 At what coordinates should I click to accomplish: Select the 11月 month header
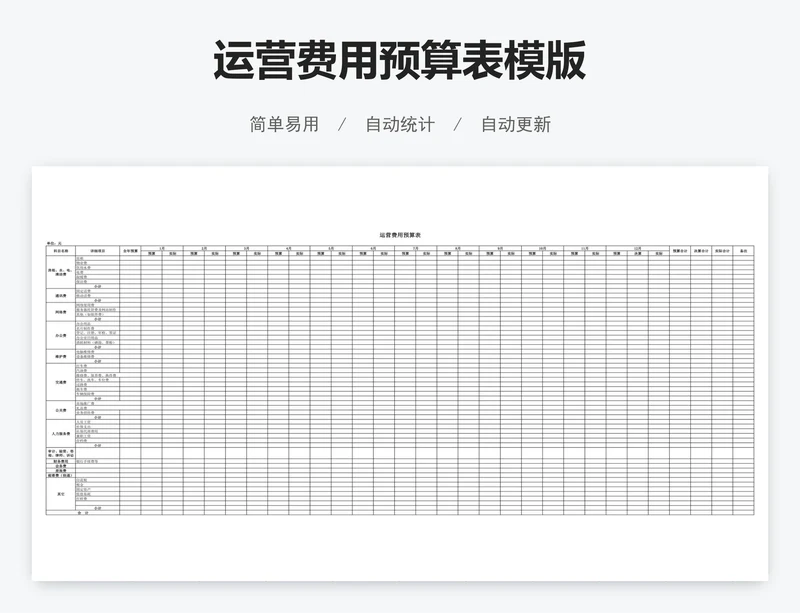tap(585, 248)
